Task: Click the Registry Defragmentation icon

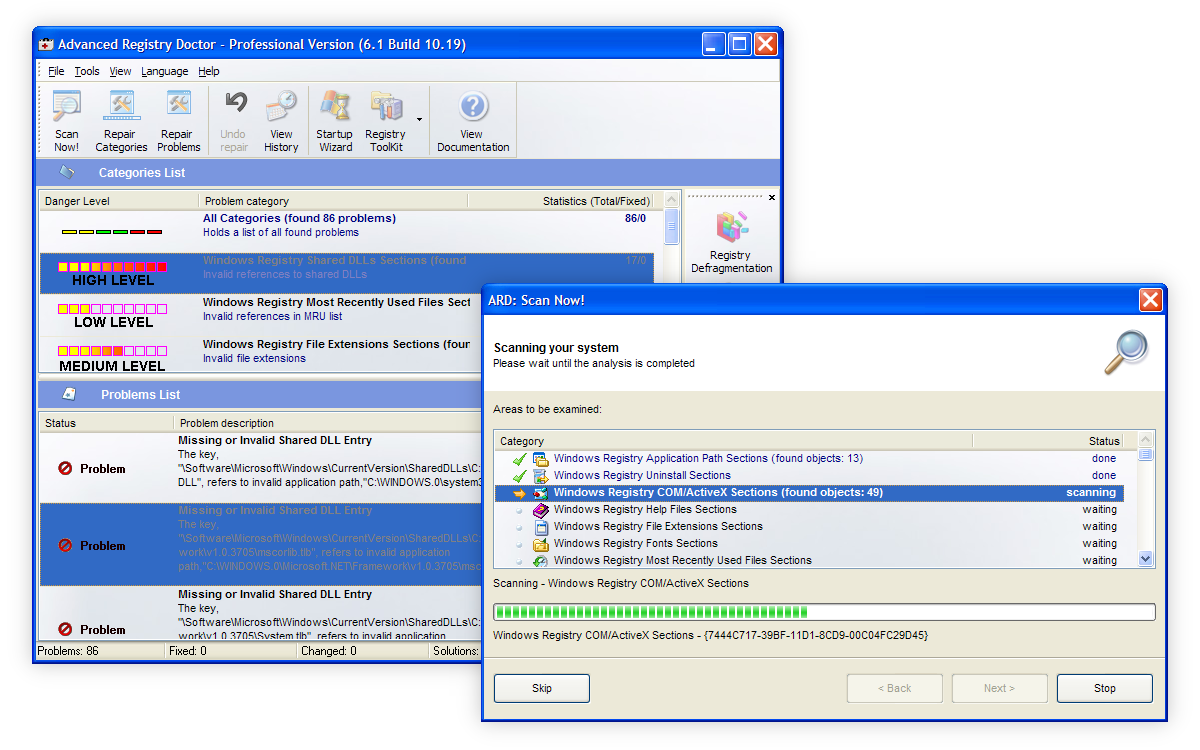Action: click(x=732, y=226)
